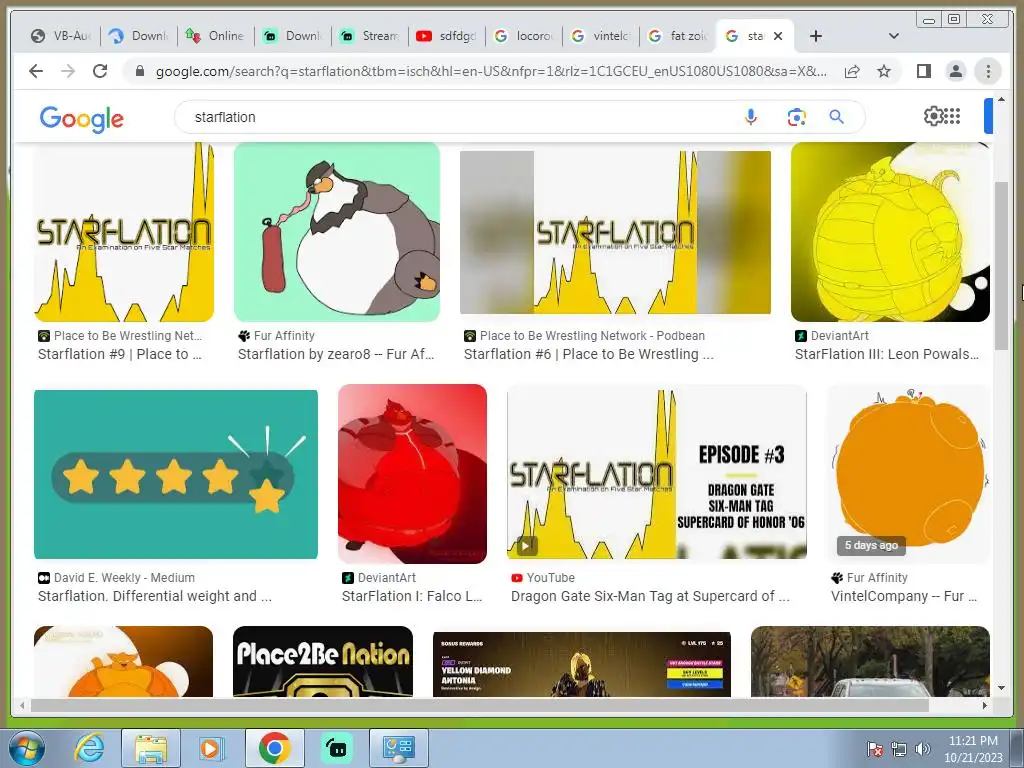Select the five-star rating thumbnail
The image size is (1024, 768).
176,474
